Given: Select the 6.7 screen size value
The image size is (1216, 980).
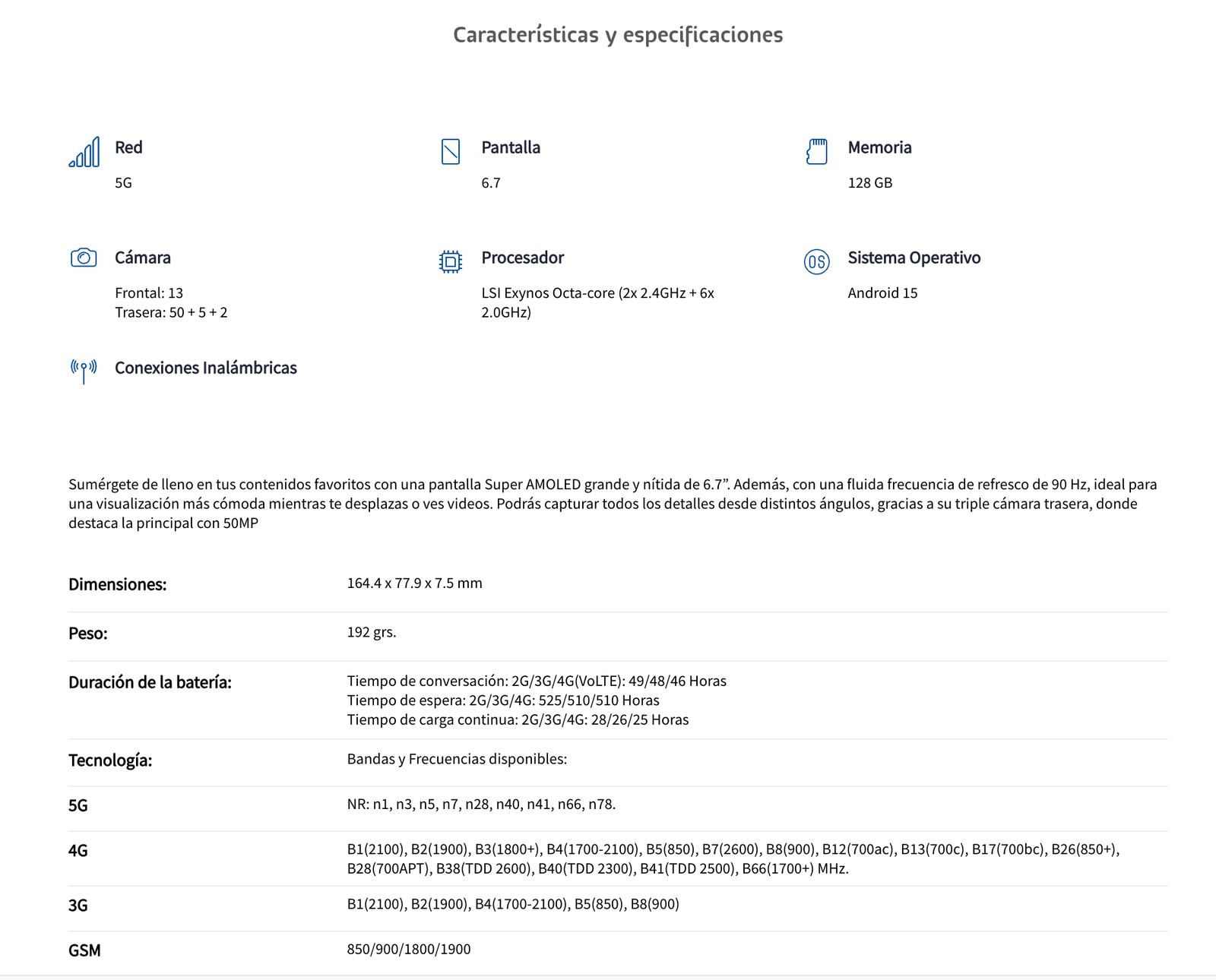Looking at the screenshot, I should (491, 183).
